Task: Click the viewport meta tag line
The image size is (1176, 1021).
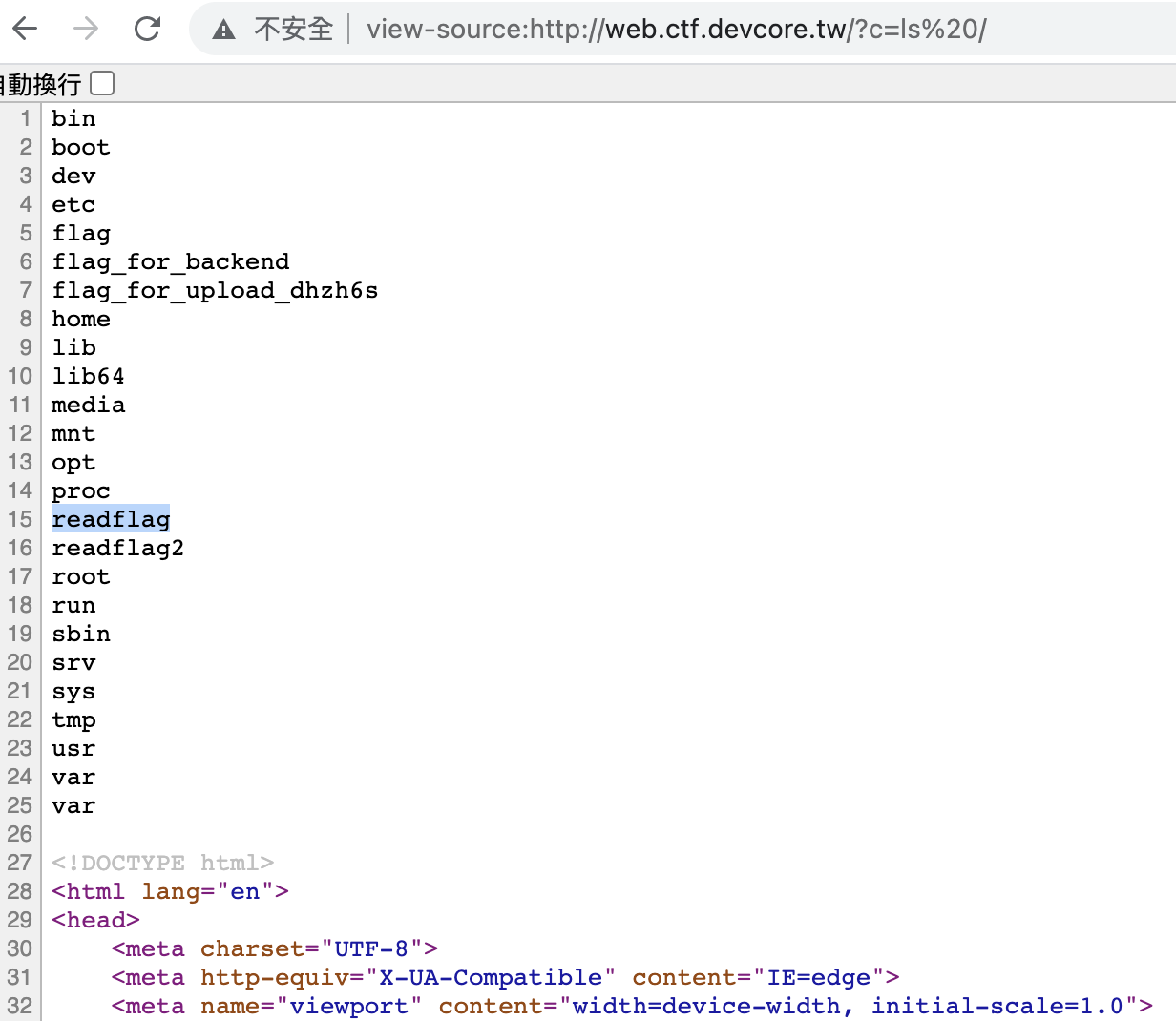Action: 631,1006
